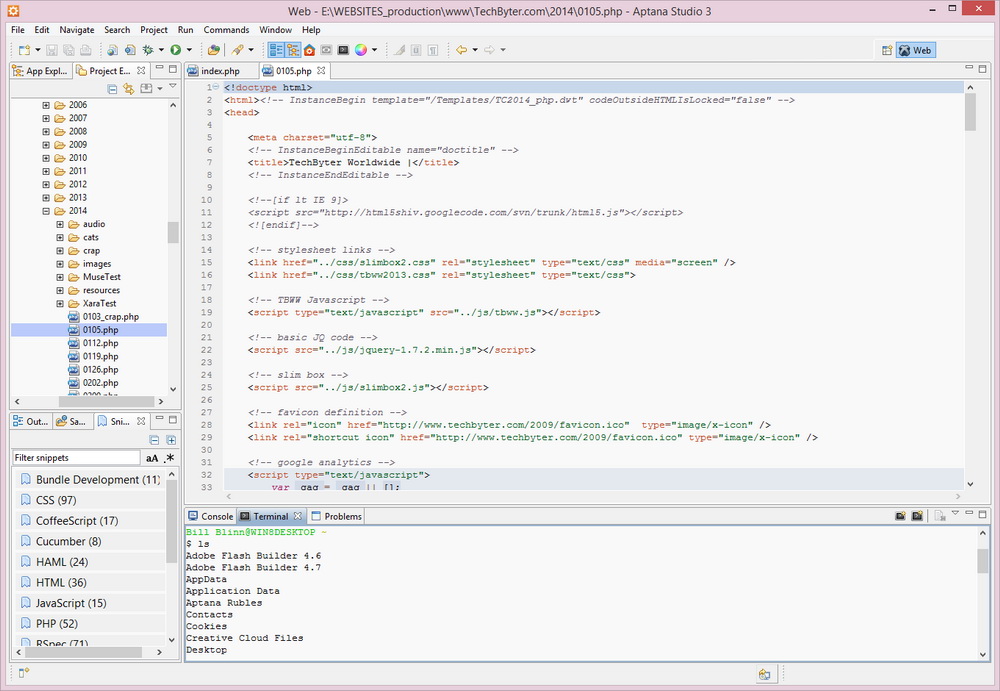The image size is (1000, 691).
Task: Expand the 2006 folder
Action: (x=46, y=105)
